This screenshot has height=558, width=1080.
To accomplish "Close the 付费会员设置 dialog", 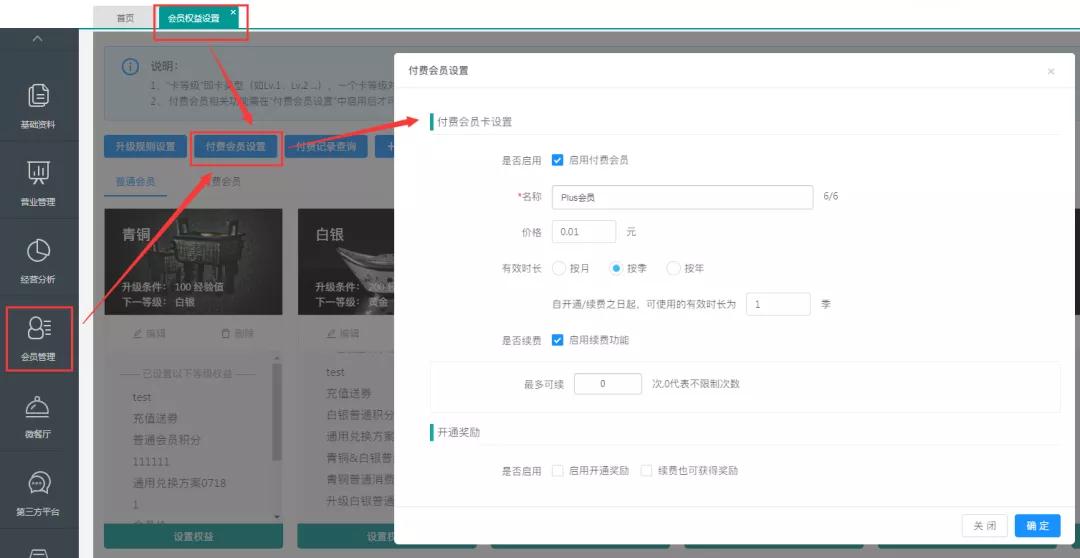I will tap(1050, 71).
